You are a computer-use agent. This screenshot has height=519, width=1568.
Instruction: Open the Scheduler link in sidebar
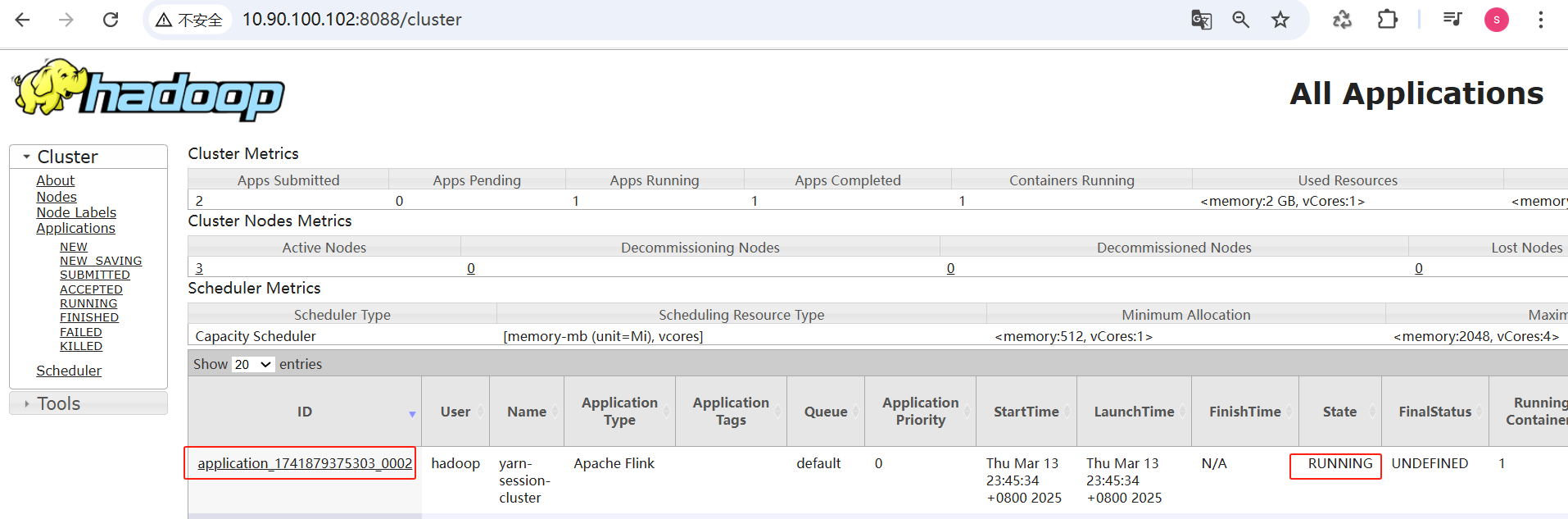click(x=69, y=371)
